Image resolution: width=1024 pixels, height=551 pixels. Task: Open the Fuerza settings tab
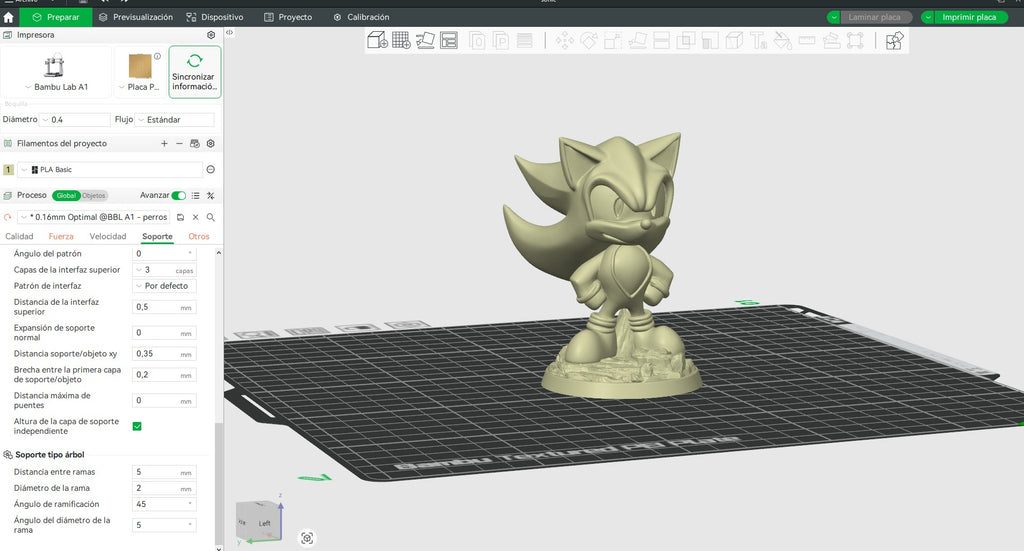[x=61, y=236]
